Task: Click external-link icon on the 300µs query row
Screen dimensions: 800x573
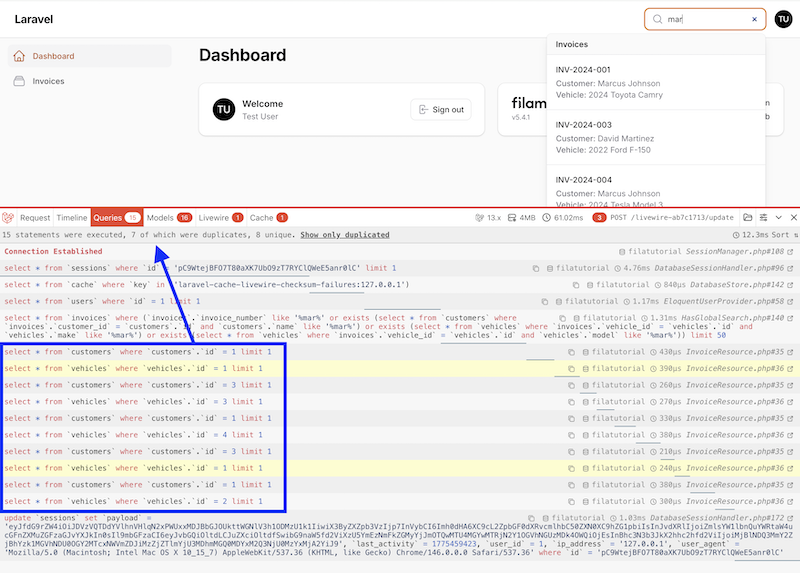Action: pos(790,502)
